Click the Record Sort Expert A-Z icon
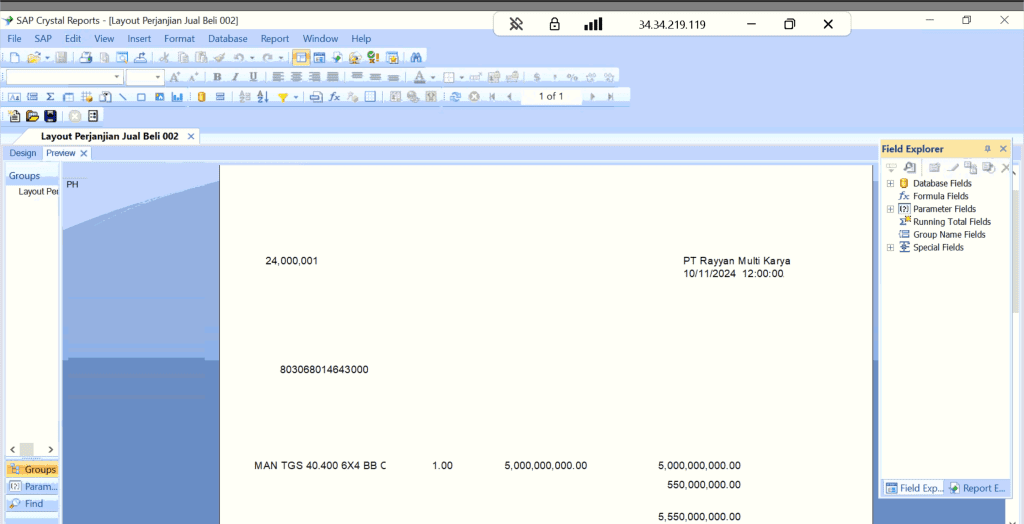The width and height of the screenshot is (1024, 524). 263,97
